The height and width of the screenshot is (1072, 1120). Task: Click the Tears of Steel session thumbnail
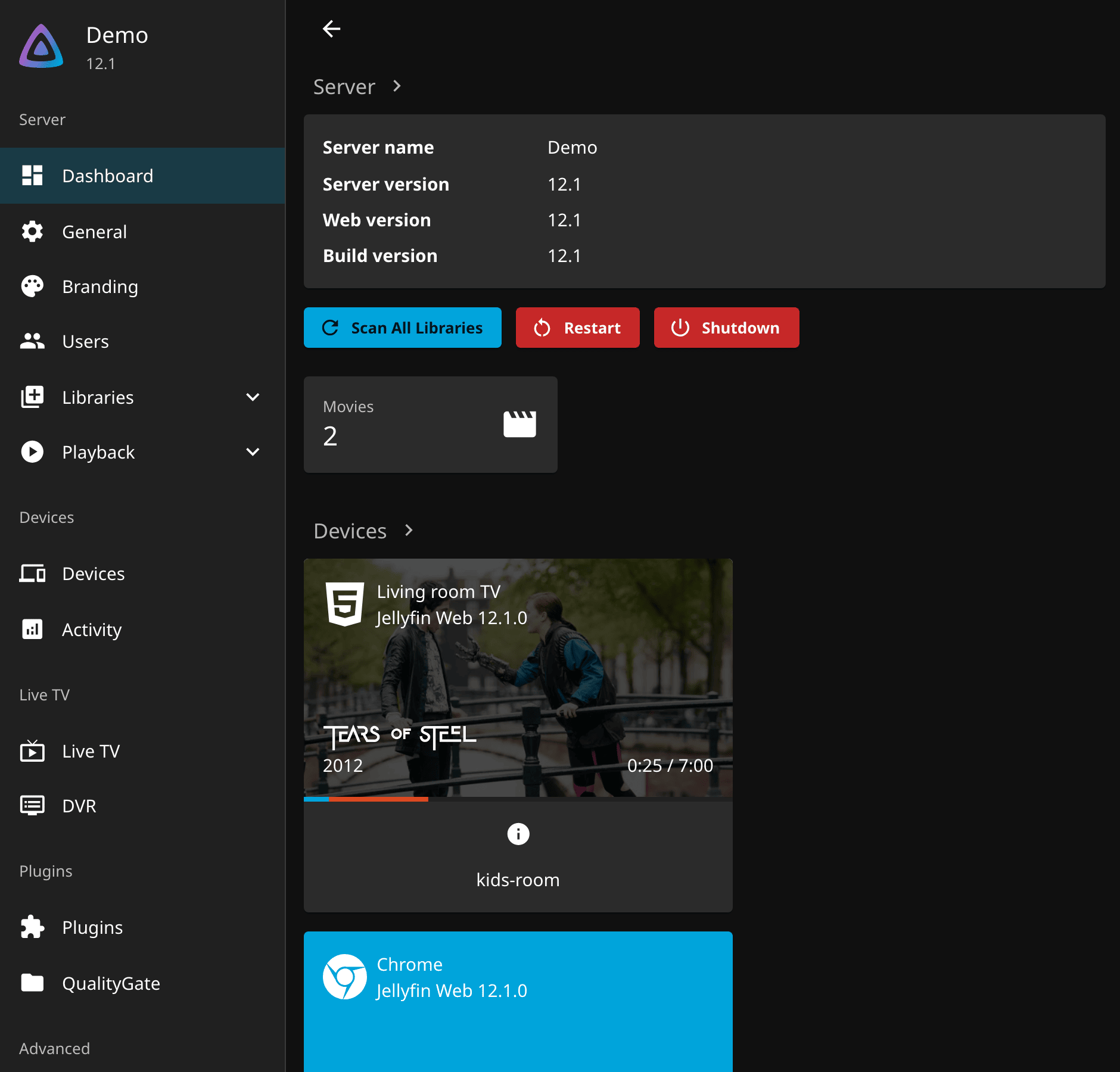pyautogui.click(x=518, y=678)
